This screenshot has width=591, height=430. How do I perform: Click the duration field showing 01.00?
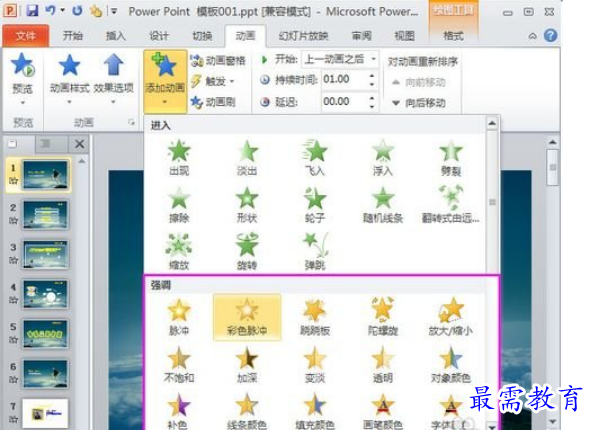click(344, 80)
